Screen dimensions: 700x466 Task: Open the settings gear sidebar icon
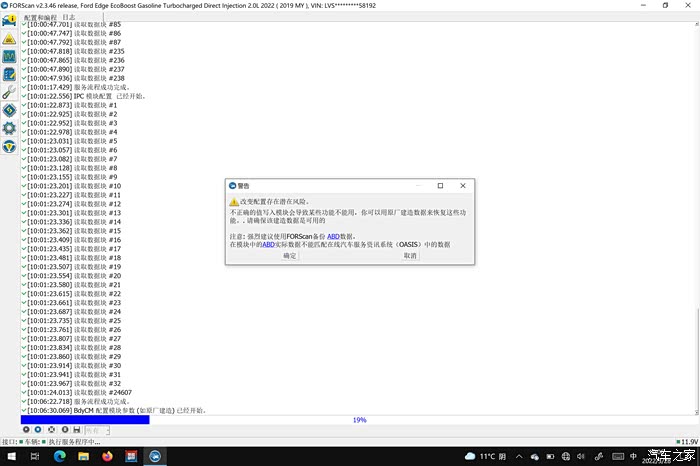click(9, 128)
